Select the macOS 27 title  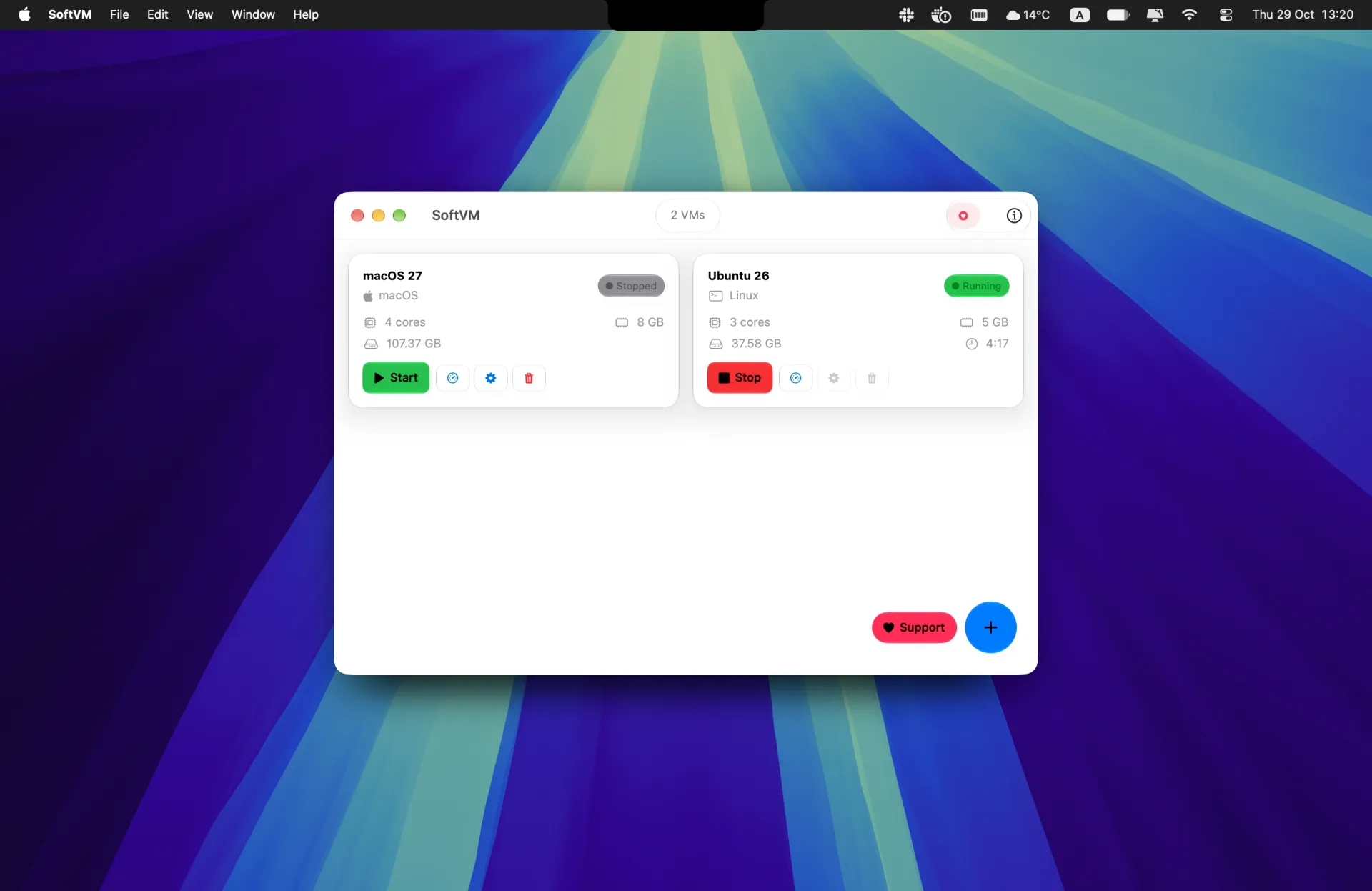click(x=392, y=276)
